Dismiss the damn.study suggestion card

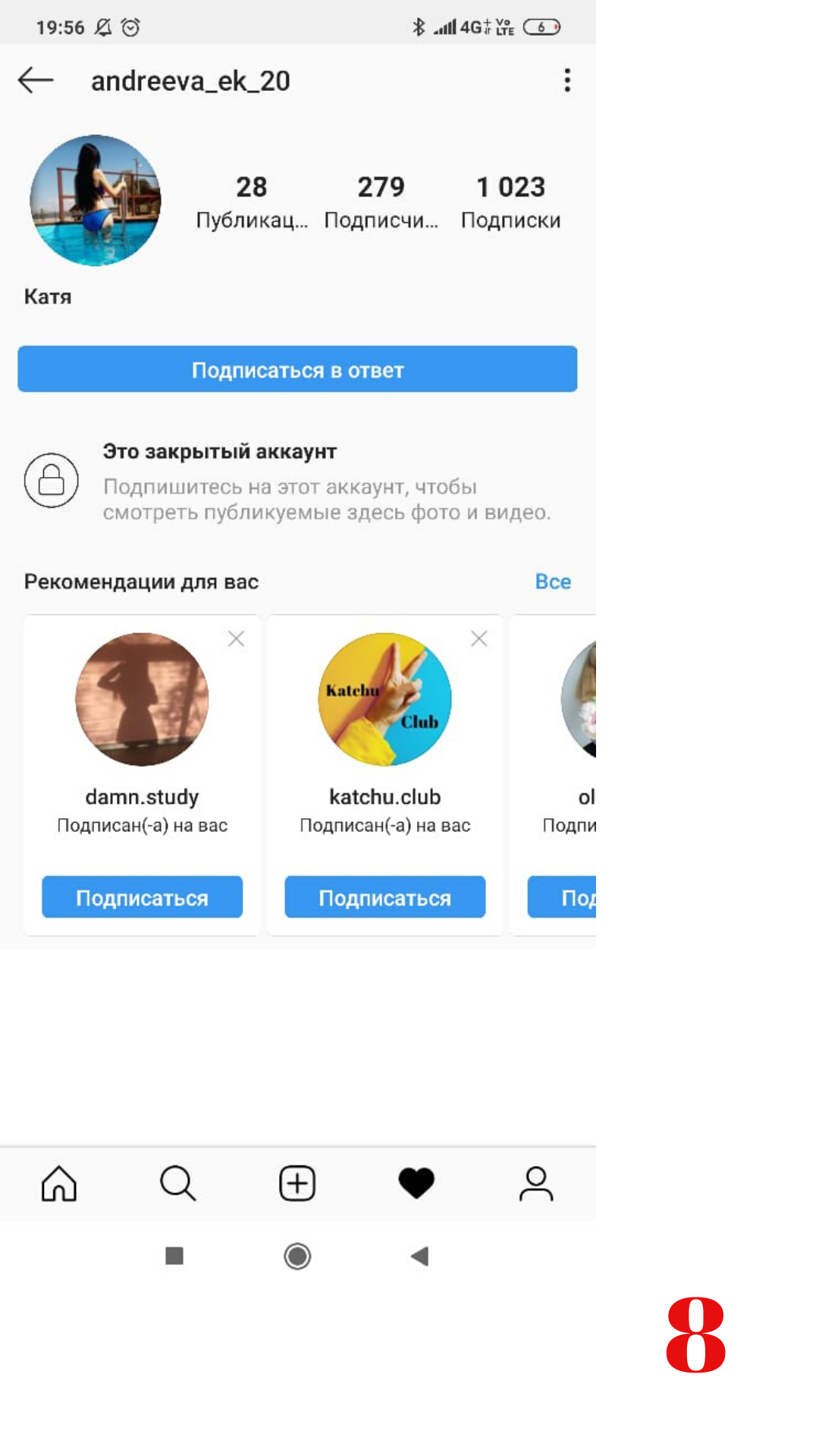click(237, 639)
